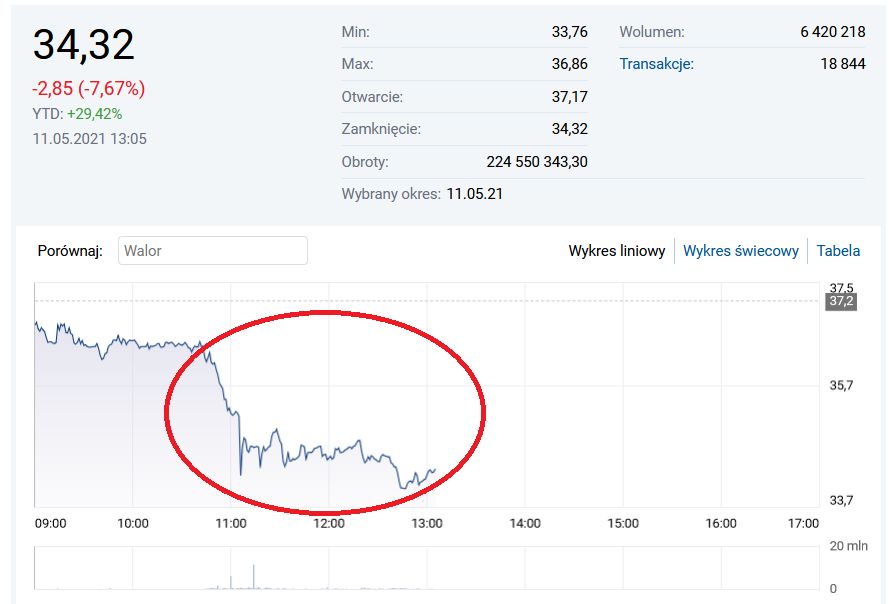The height and width of the screenshot is (604, 889).
Task: Click the 13:00 time axis label
Action: (x=427, y=523)
